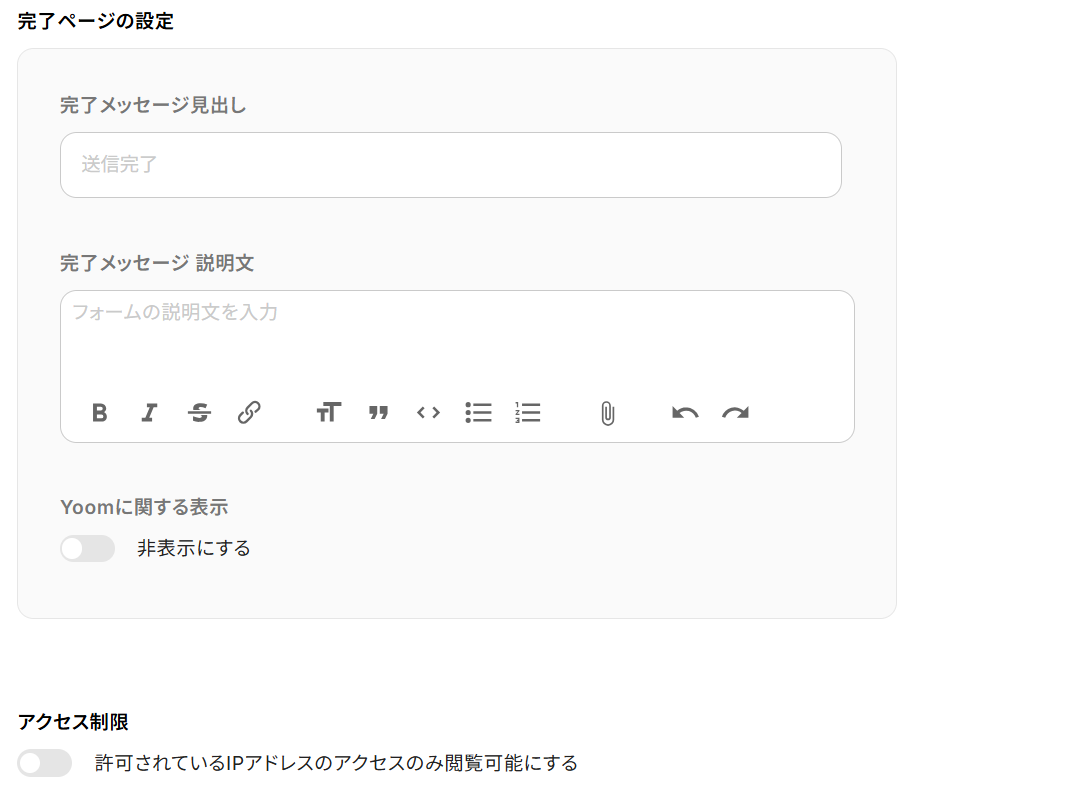This screenshot has width=1081, height=792.
Task: Insert a hyperlink with the link icon
Action: [x=249, y=412]
